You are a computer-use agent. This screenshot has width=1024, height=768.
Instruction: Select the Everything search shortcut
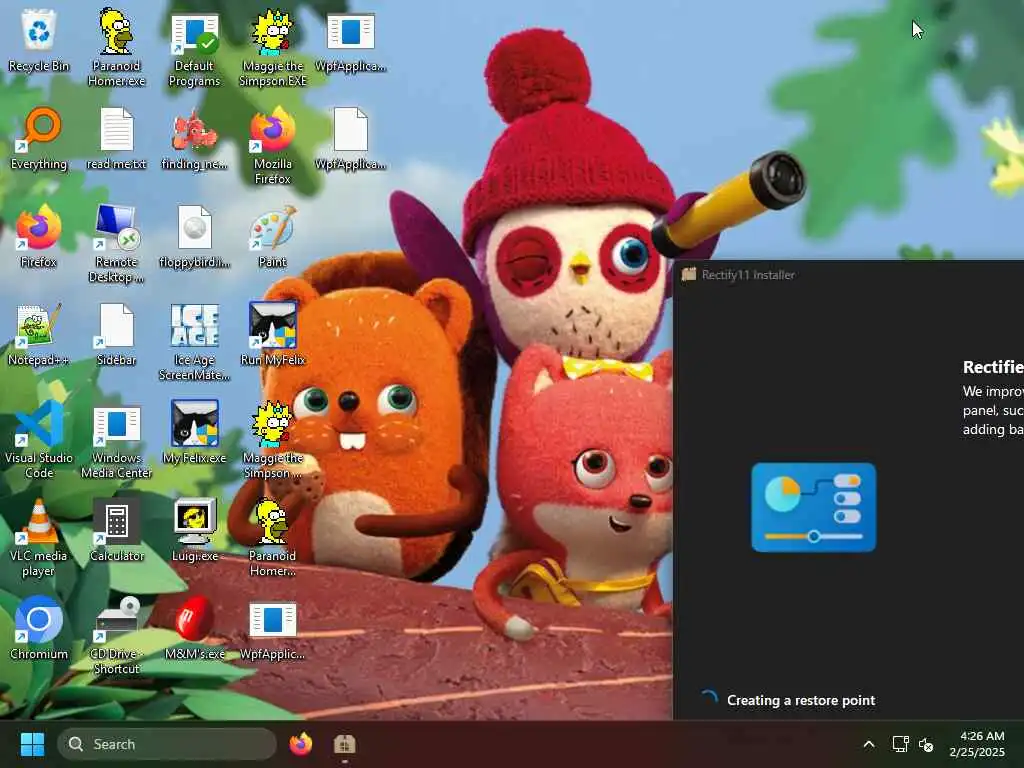pyautogui.click(x=39, y=138)
